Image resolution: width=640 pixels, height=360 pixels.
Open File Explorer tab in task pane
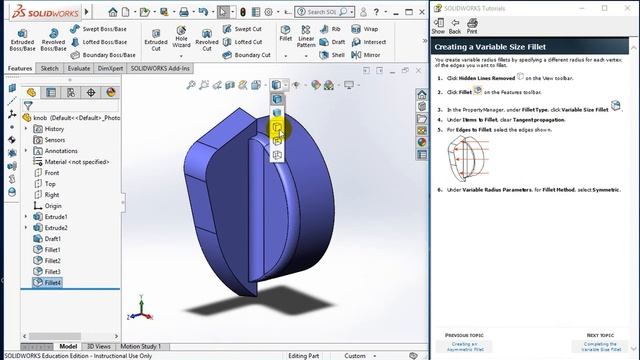(422, 118)
